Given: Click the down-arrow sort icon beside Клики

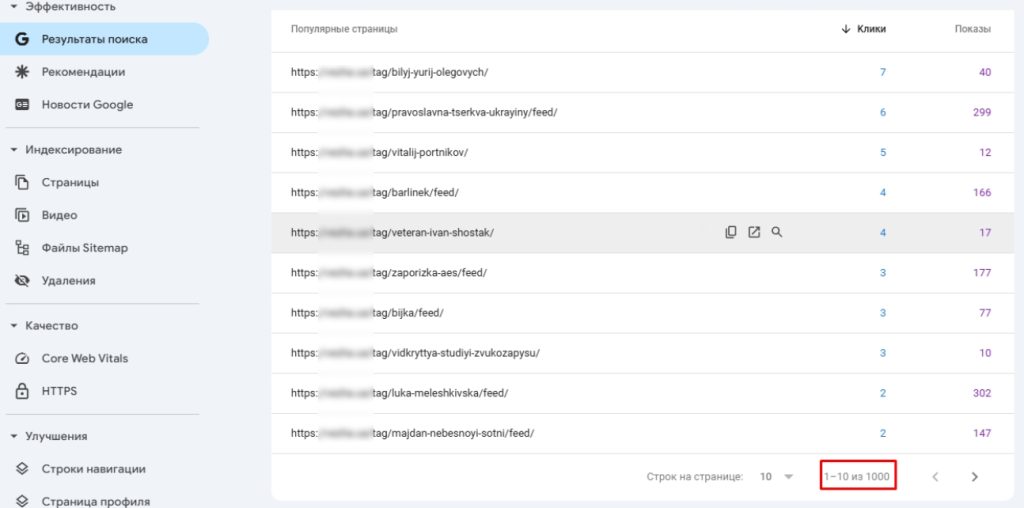Looking at the screenshot, I should click(x=846, y=29).
